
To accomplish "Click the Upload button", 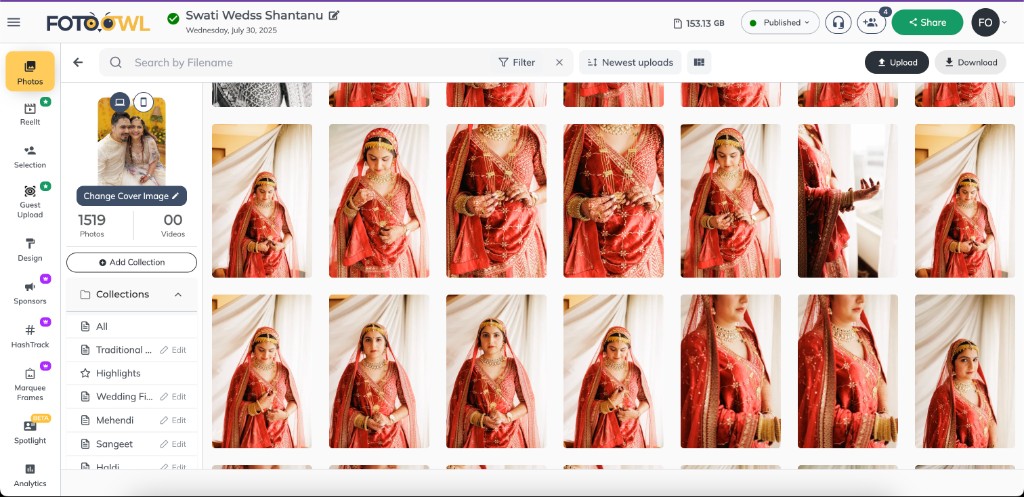I will pyautogui.click(x=897, y=63).
